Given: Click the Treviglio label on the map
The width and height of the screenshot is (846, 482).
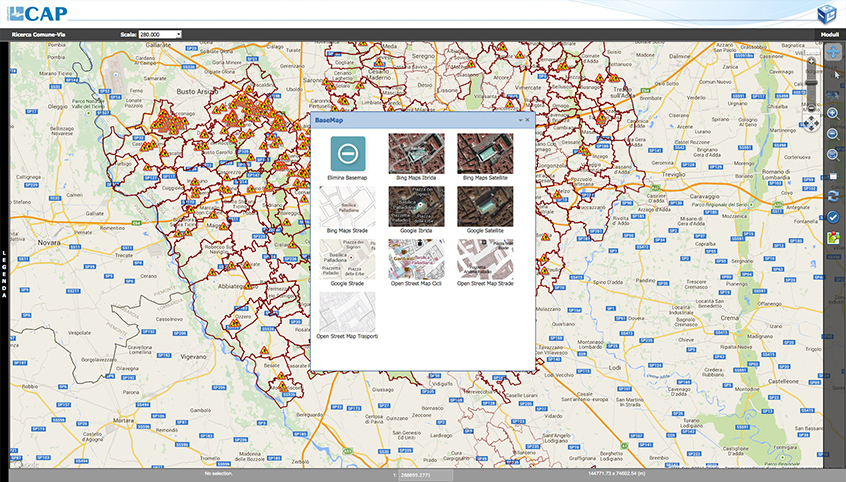Looking at the screenshot, I should click(673, 175).
